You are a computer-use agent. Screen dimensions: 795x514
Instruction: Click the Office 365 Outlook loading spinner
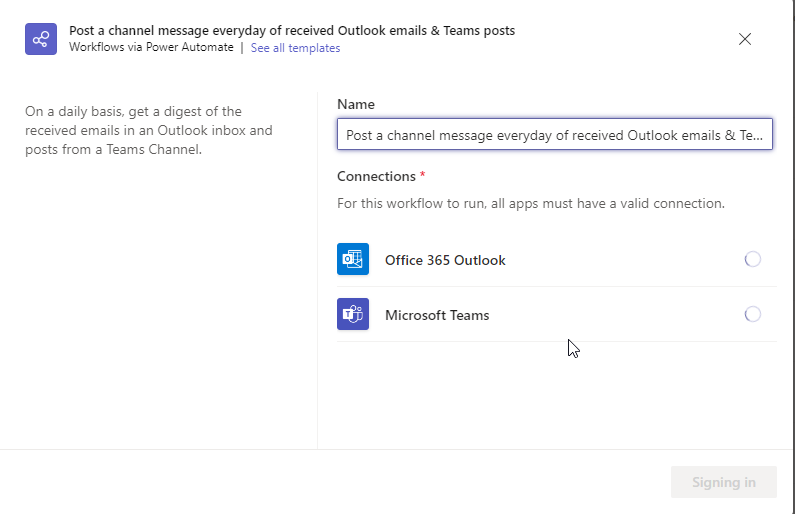(x=752, y=259)
